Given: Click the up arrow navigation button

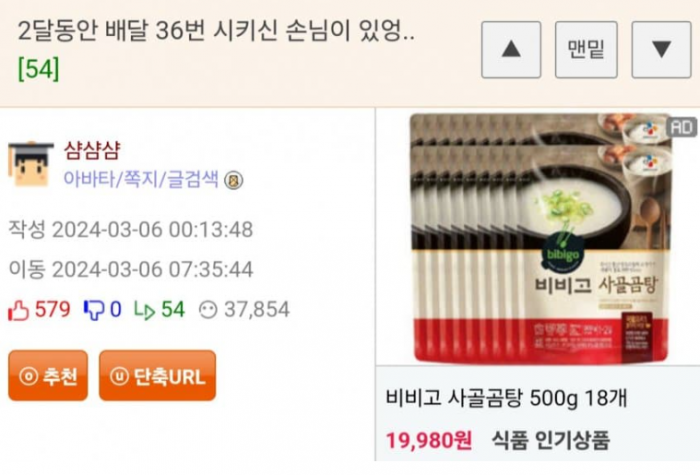Looking at the screenshot, I should [511, 50].
